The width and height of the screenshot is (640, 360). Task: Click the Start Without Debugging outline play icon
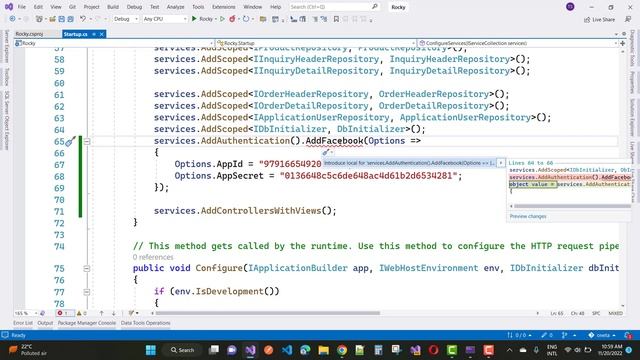pyautogui.click(x=222, y=19)
